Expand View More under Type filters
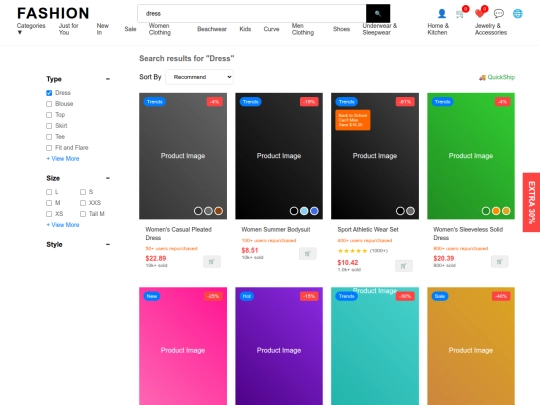The height and width of the screenshot is (405, 540). point(63,159)
